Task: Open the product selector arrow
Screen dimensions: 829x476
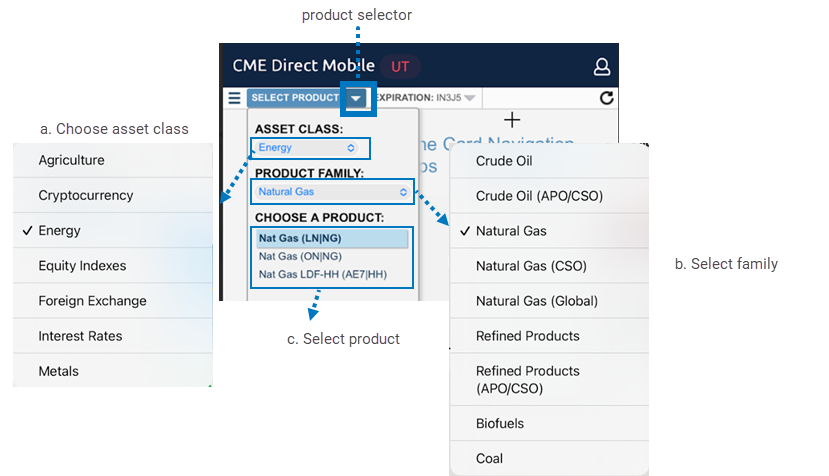Action: [357, 98]
